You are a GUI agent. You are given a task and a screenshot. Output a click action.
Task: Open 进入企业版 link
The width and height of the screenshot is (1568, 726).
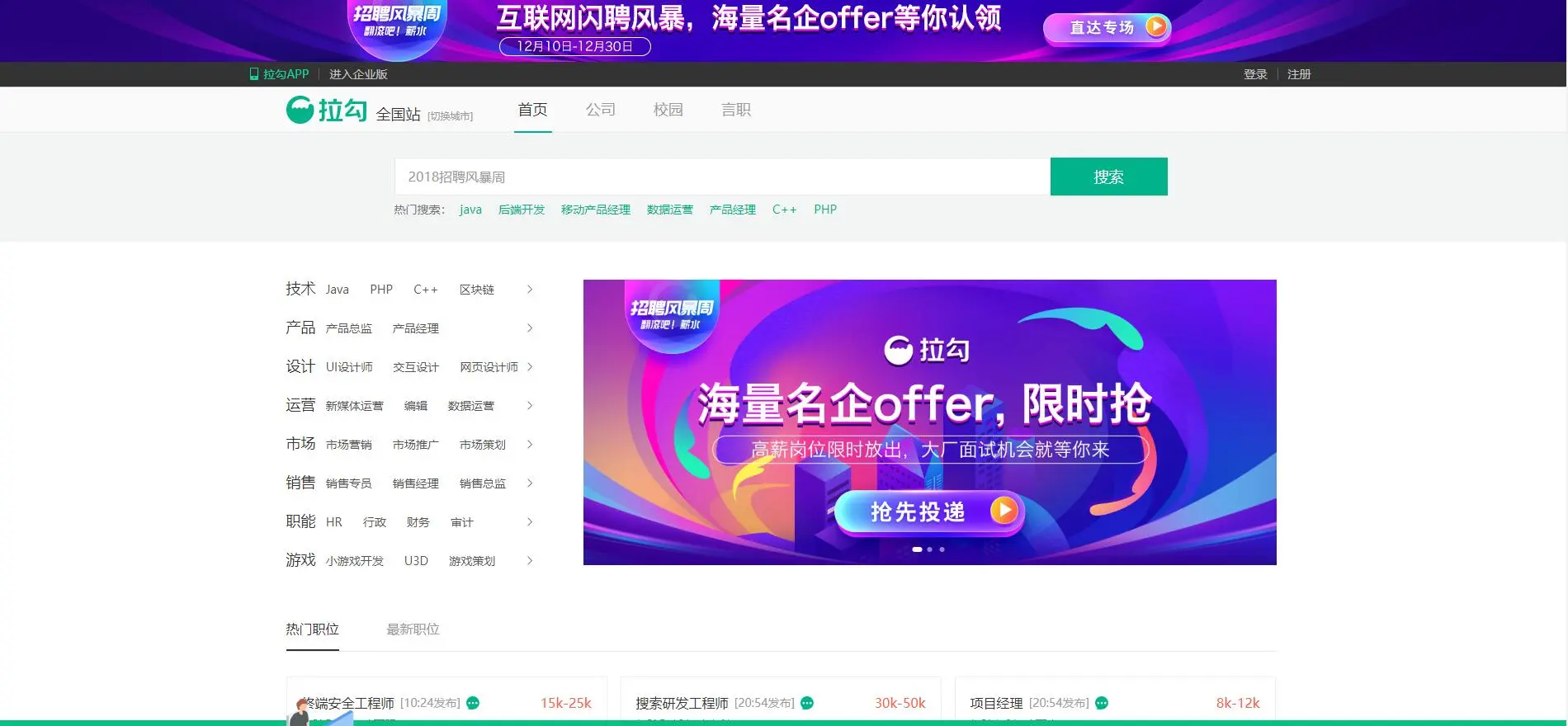coord(358,74)
